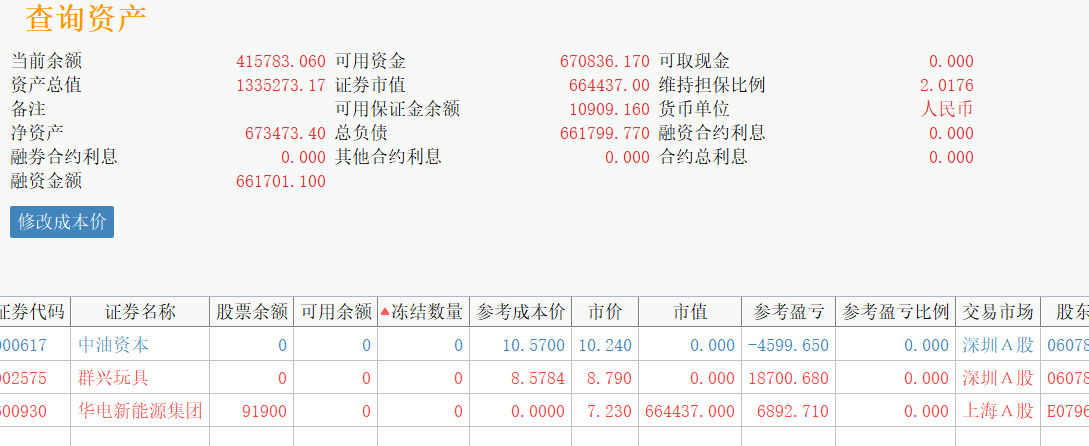Click the 664437.000 market value cell

tap(690, 411)
